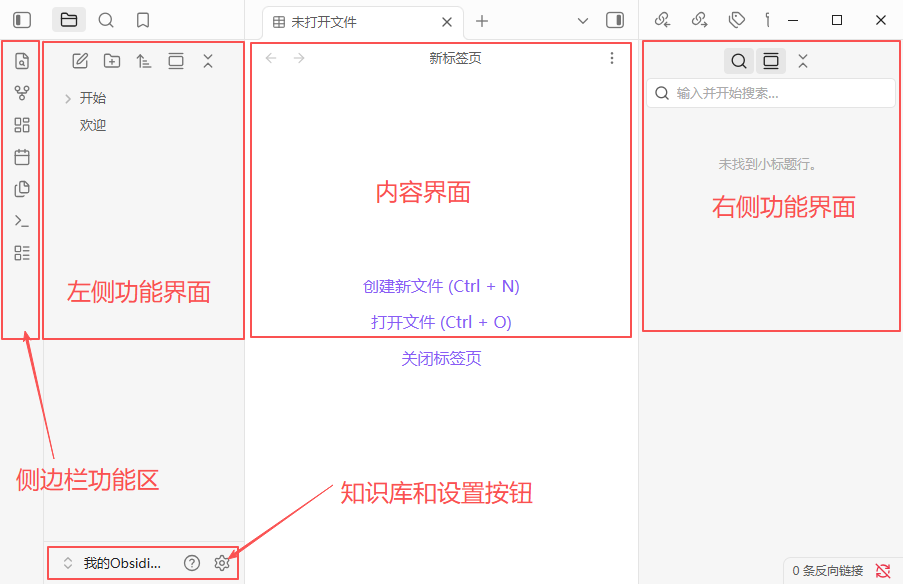Screen dimensions: 903x584
Task: Open settings gear icon
Action: (x=222, y=563)
